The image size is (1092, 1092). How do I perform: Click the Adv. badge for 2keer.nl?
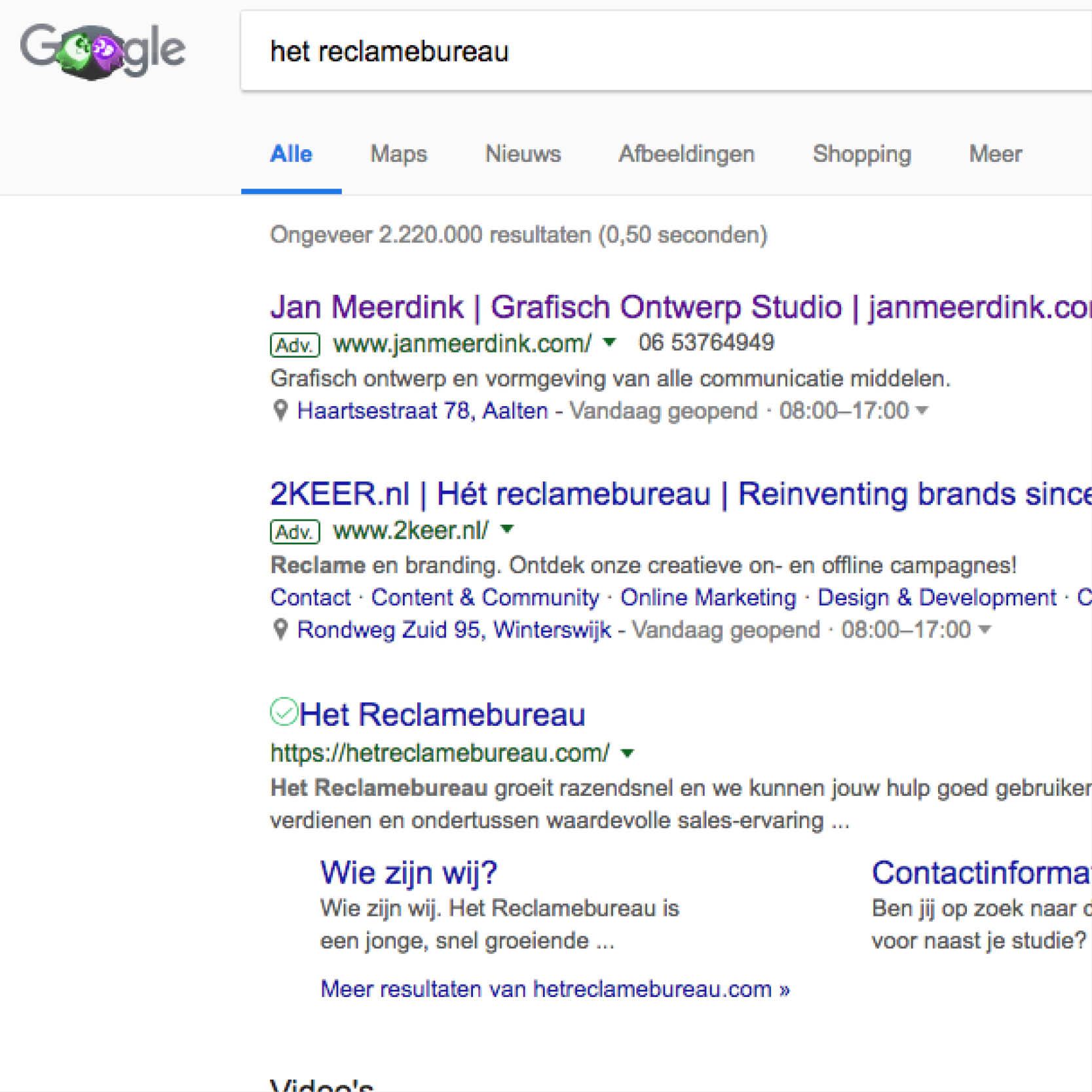click(x=295, y=531)
